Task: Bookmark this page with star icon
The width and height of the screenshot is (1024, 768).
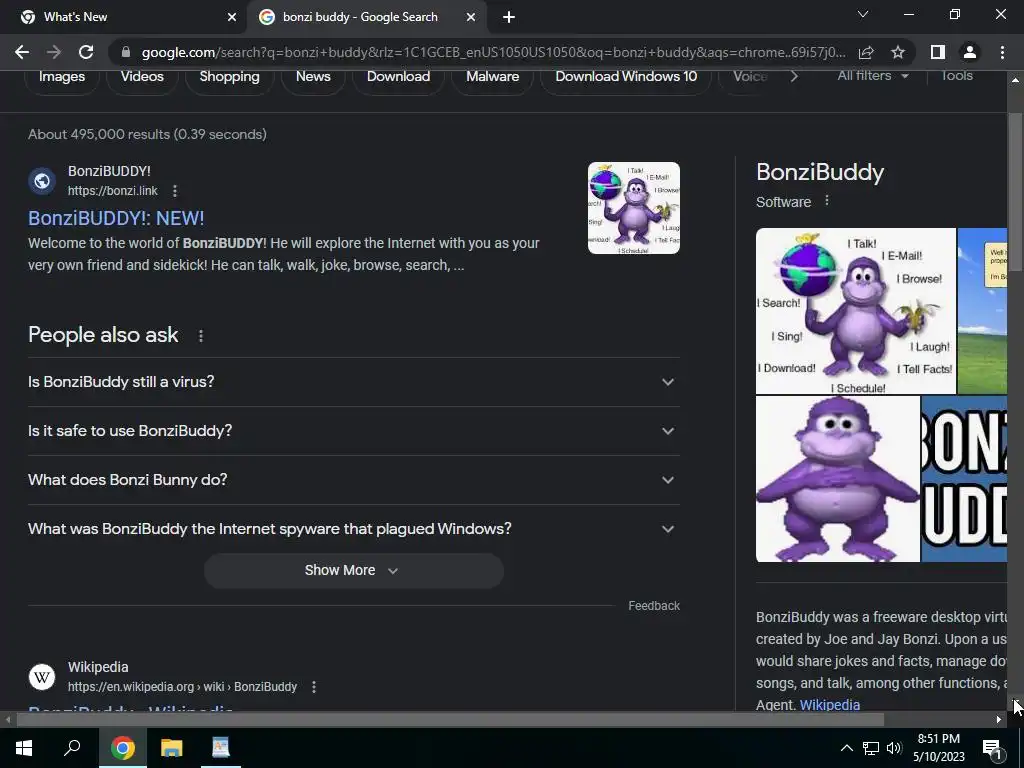Action: point(898,52)
